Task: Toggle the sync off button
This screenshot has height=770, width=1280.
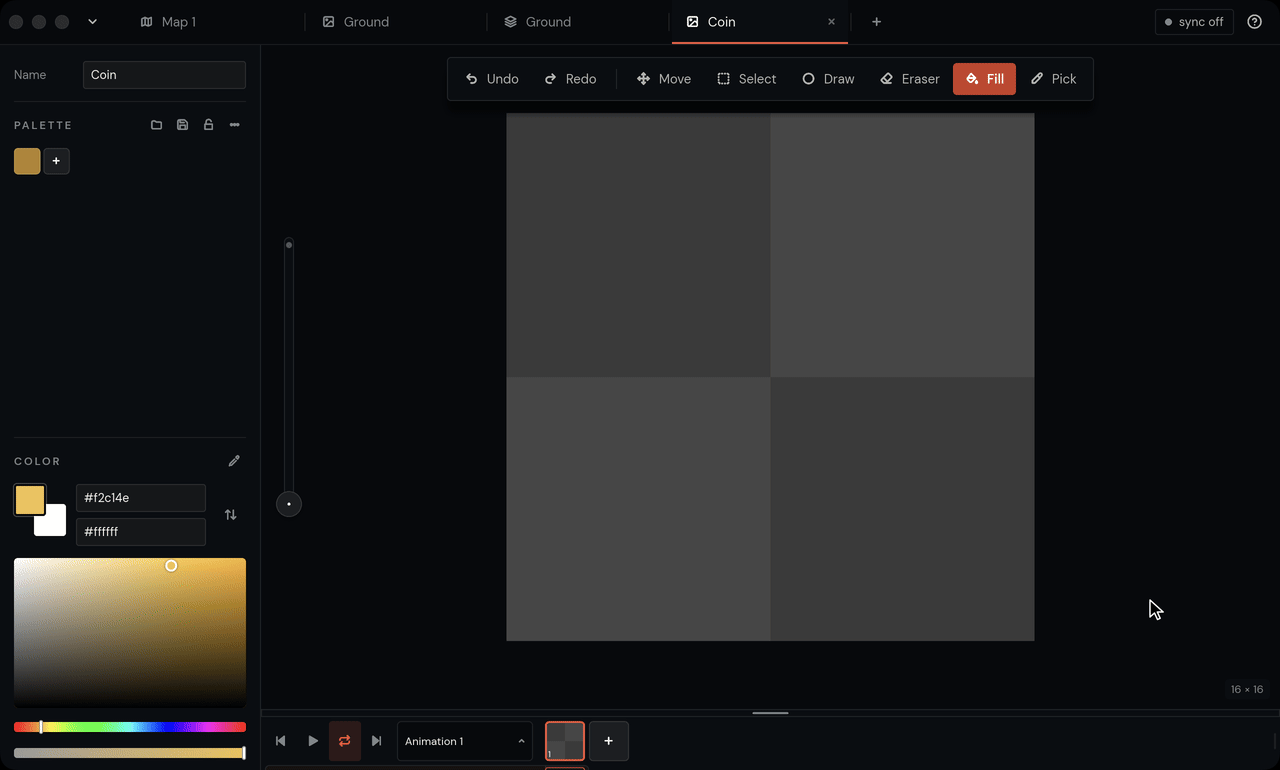Action: point(1194,22)
